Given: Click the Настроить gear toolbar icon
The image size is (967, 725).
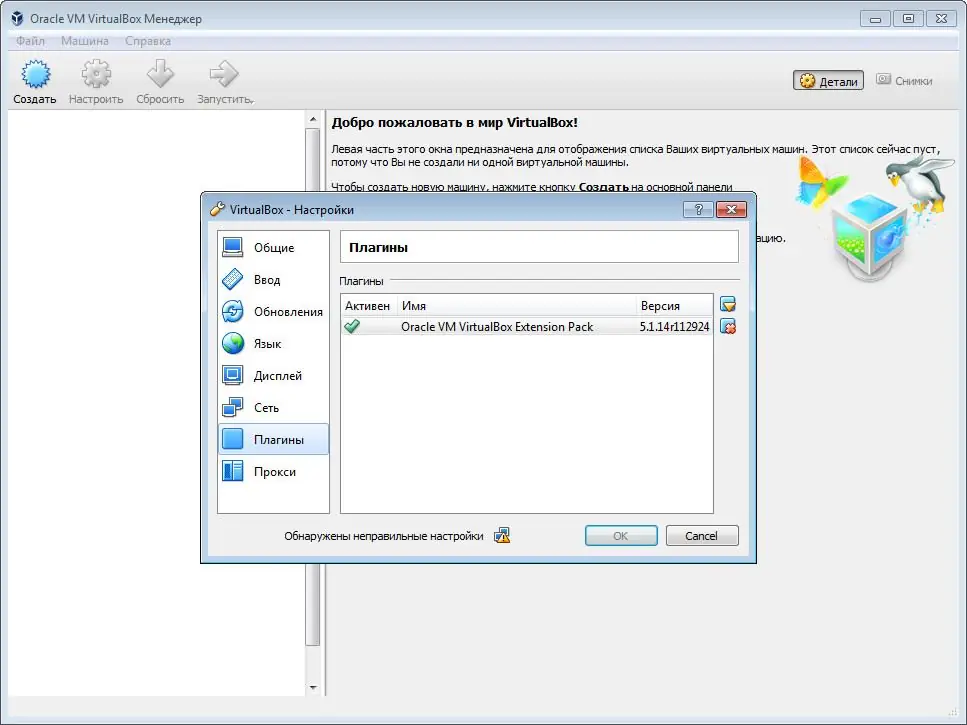Looking at the screenshot, I should (96, 75).
